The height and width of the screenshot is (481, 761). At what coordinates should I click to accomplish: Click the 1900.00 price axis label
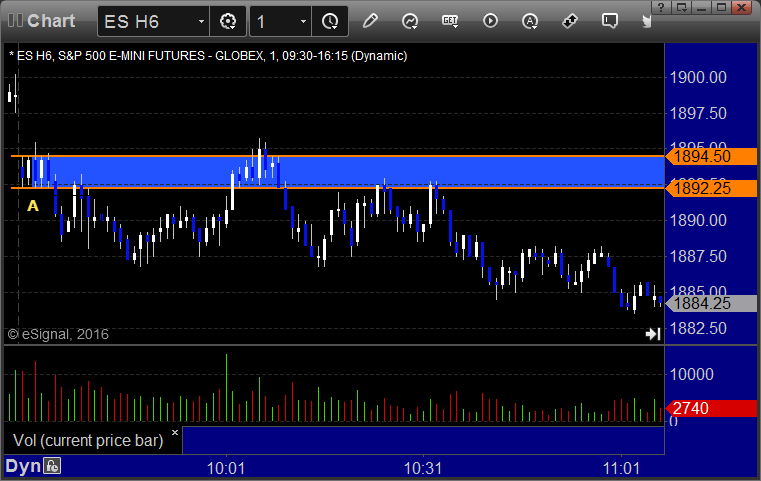(x=698, y=77)
